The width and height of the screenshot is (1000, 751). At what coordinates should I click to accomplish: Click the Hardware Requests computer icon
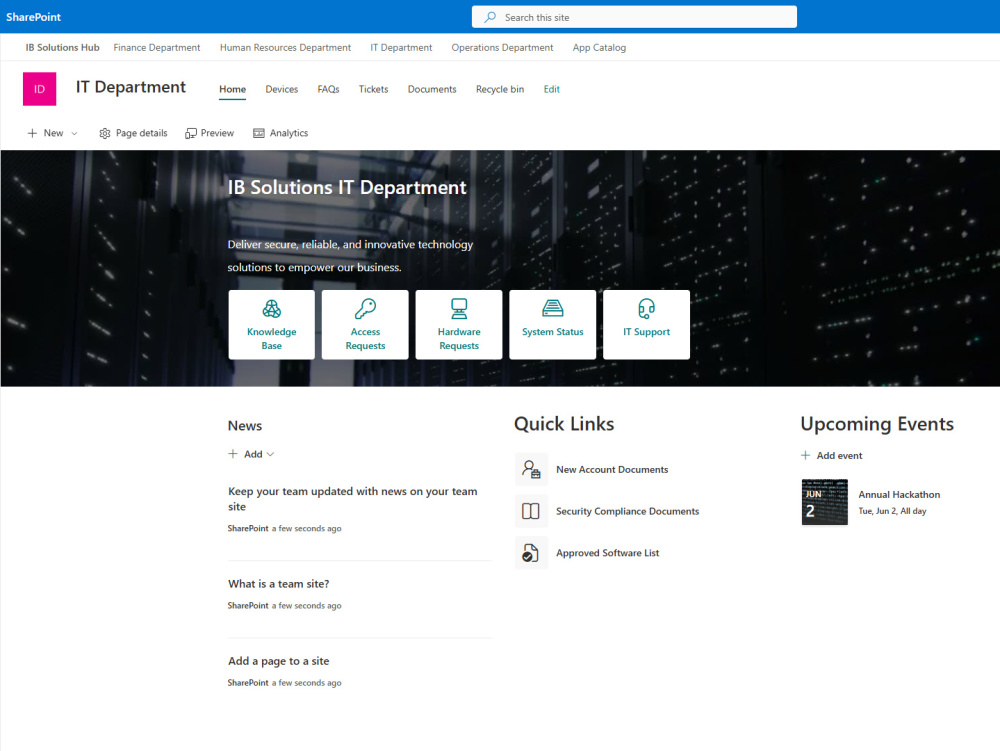(459, 309)
